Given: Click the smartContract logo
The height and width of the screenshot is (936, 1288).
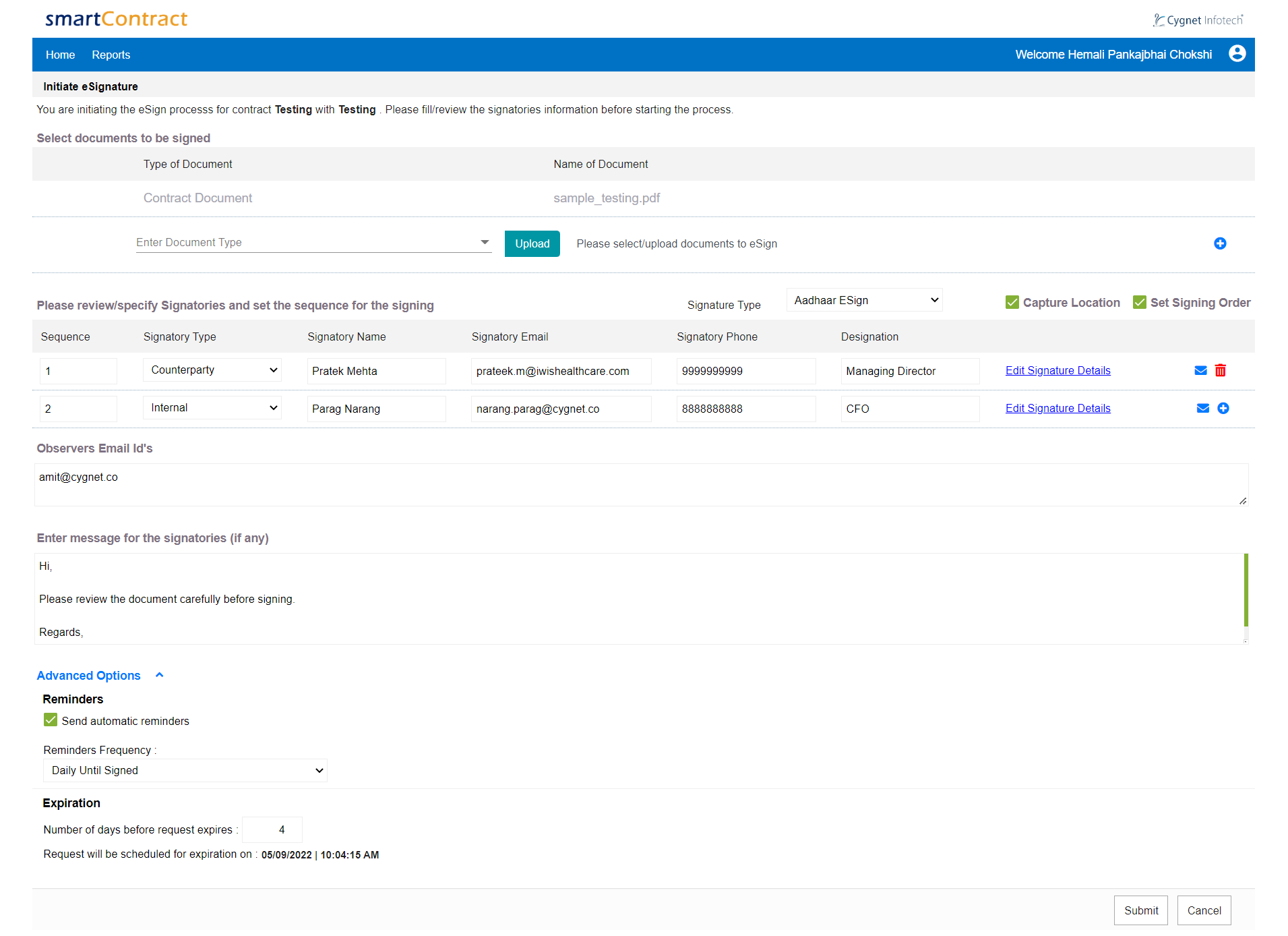Looking at the screenshot, I should [x=117, y=19].
